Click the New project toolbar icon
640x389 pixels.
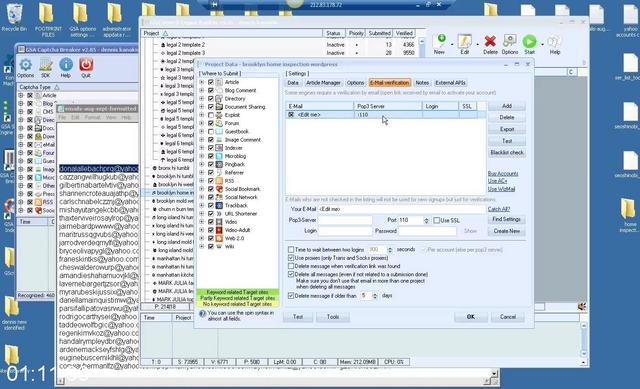440,42
